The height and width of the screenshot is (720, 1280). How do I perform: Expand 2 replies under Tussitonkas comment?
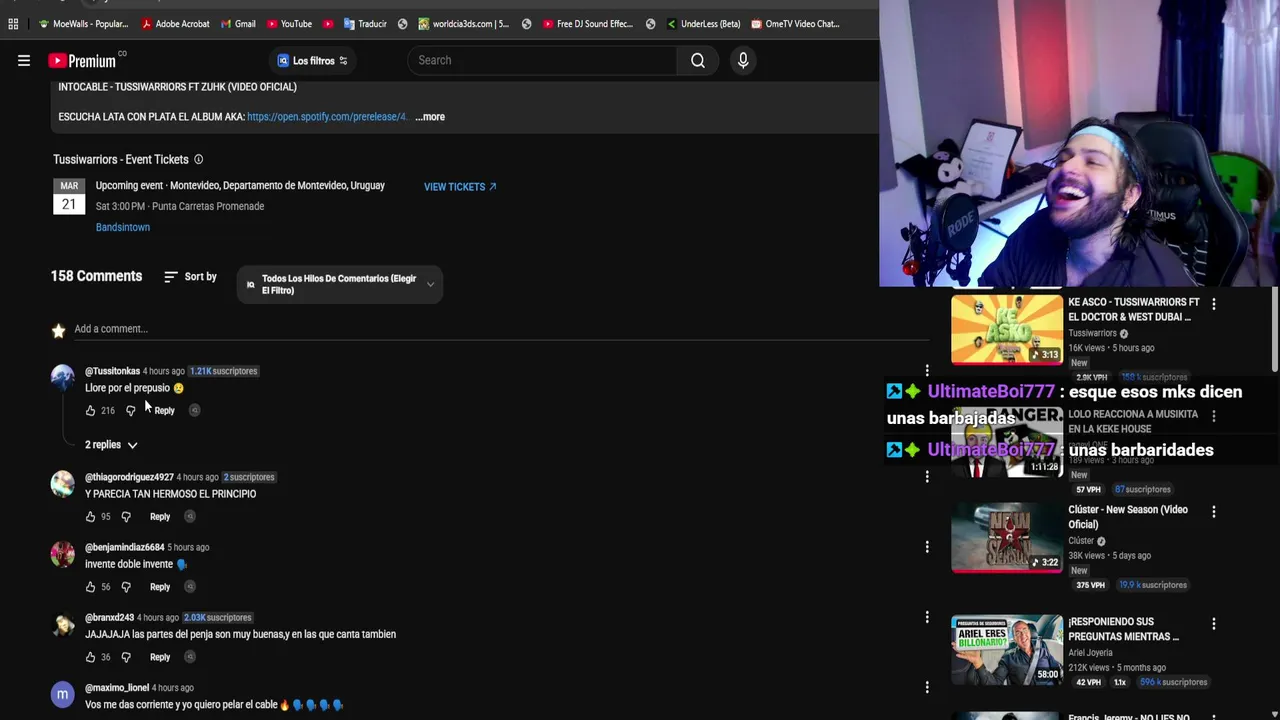click(x=111, y=445)
